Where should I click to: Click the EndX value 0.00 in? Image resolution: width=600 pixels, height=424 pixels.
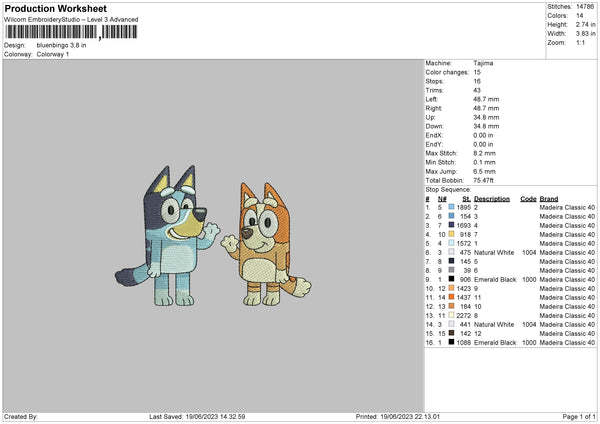tap(483, 135)
